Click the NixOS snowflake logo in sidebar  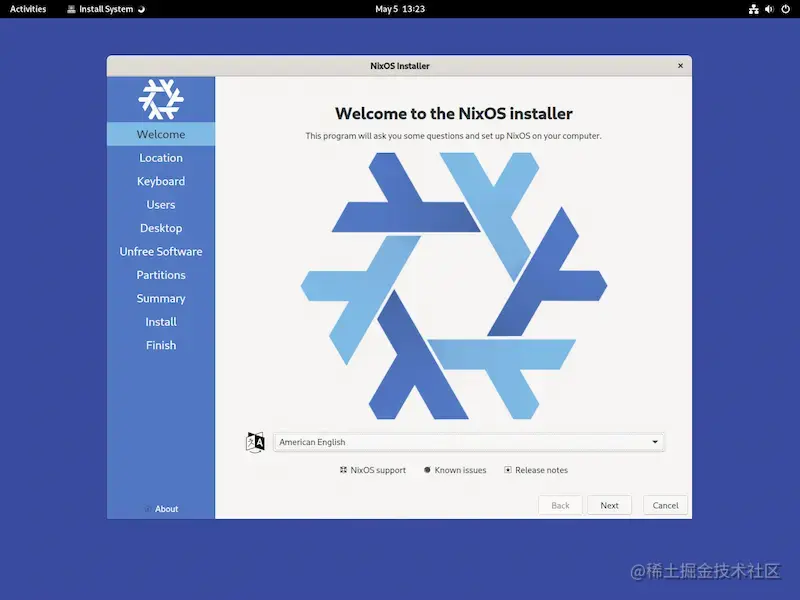coord(161,99)
